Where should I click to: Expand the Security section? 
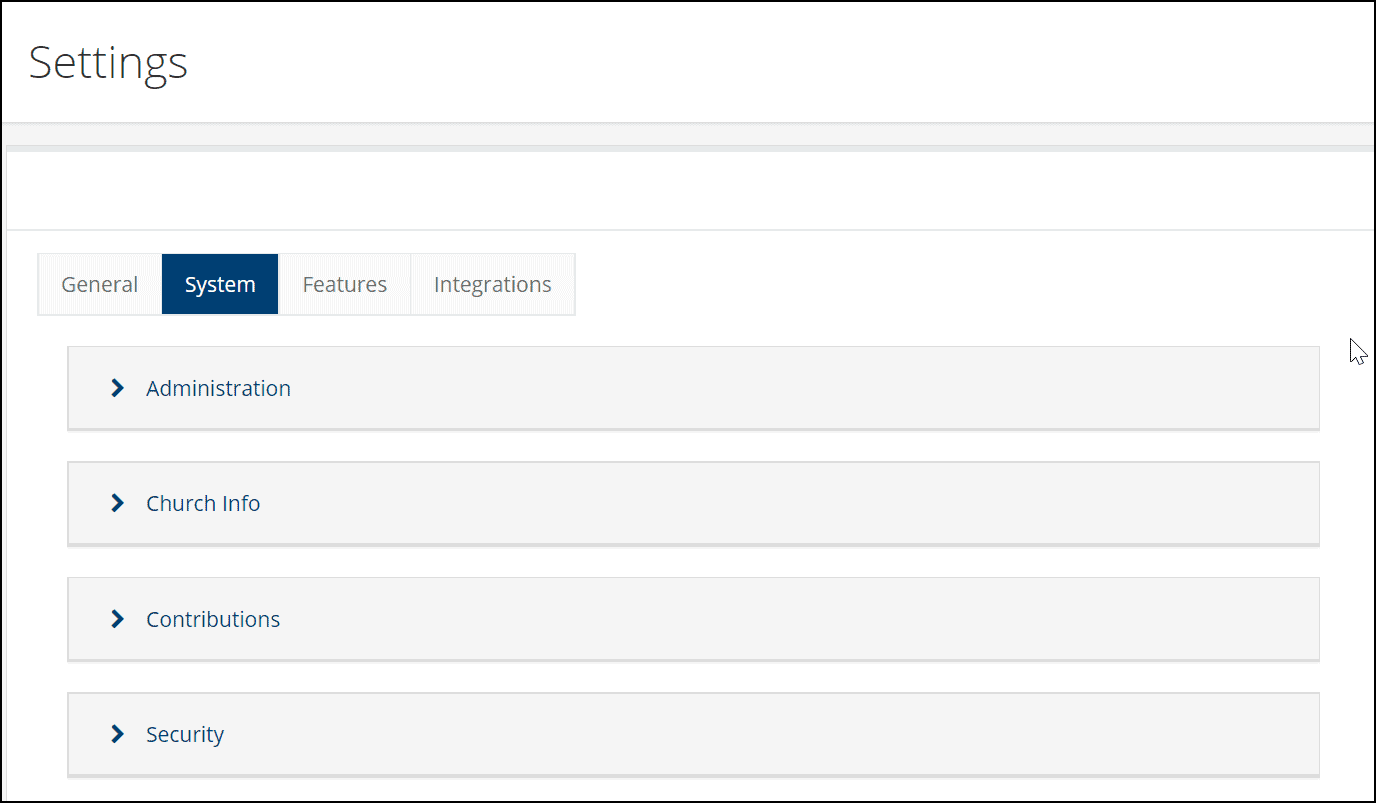coord(693,734)
